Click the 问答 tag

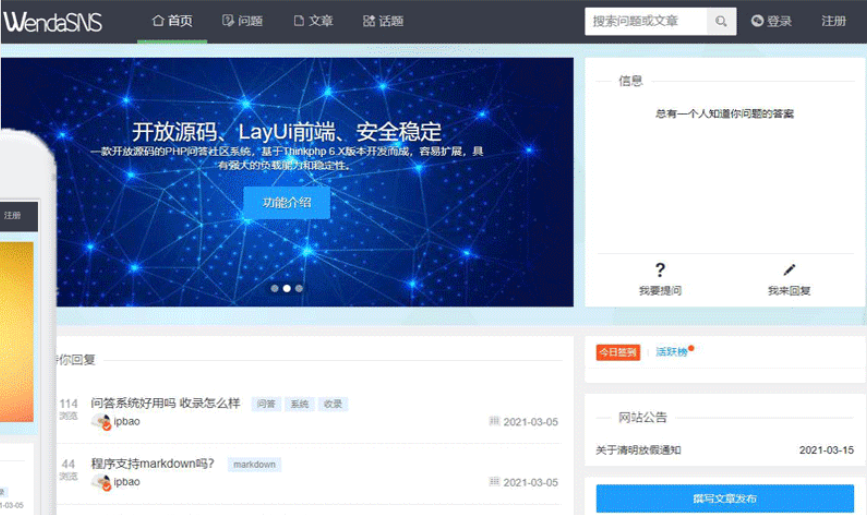[266, 404]
